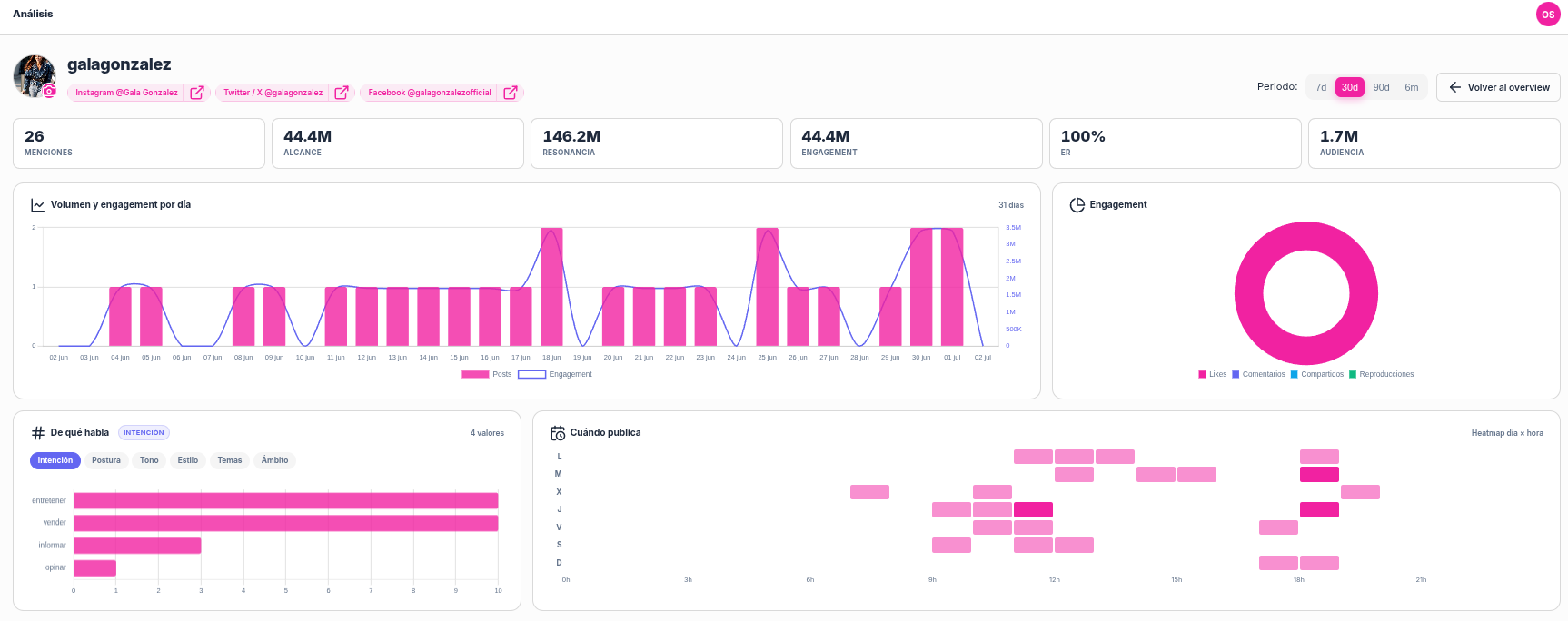Switch to the Tono tab
Image resolution: width=1568 pixels, height=621 pixels.
[x=149, y=460]
